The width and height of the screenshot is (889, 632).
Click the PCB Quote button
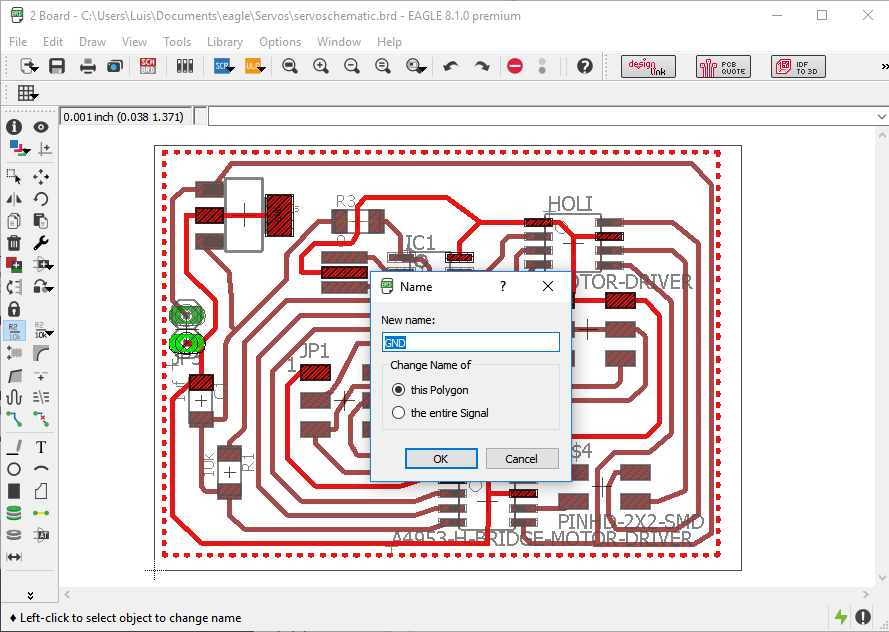pos(723,66)
